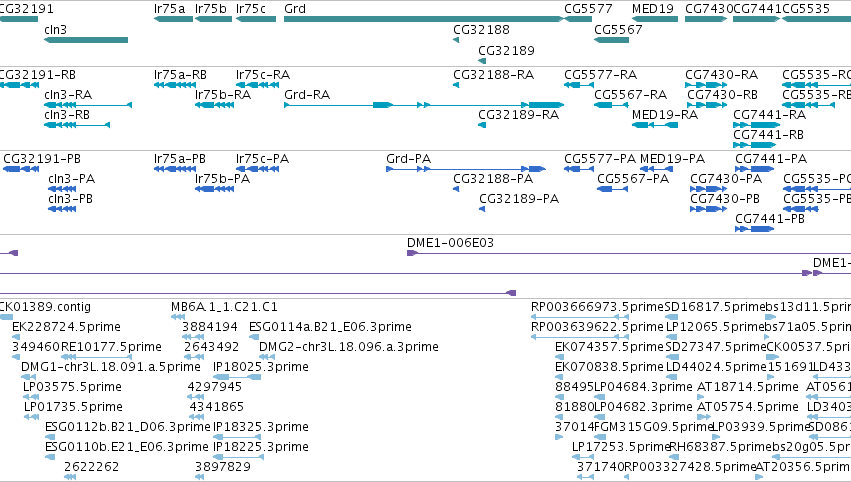Viewport: 851px width, 482px height.
Task: Click the CG32188 gene label
Action: click(481, 29)
